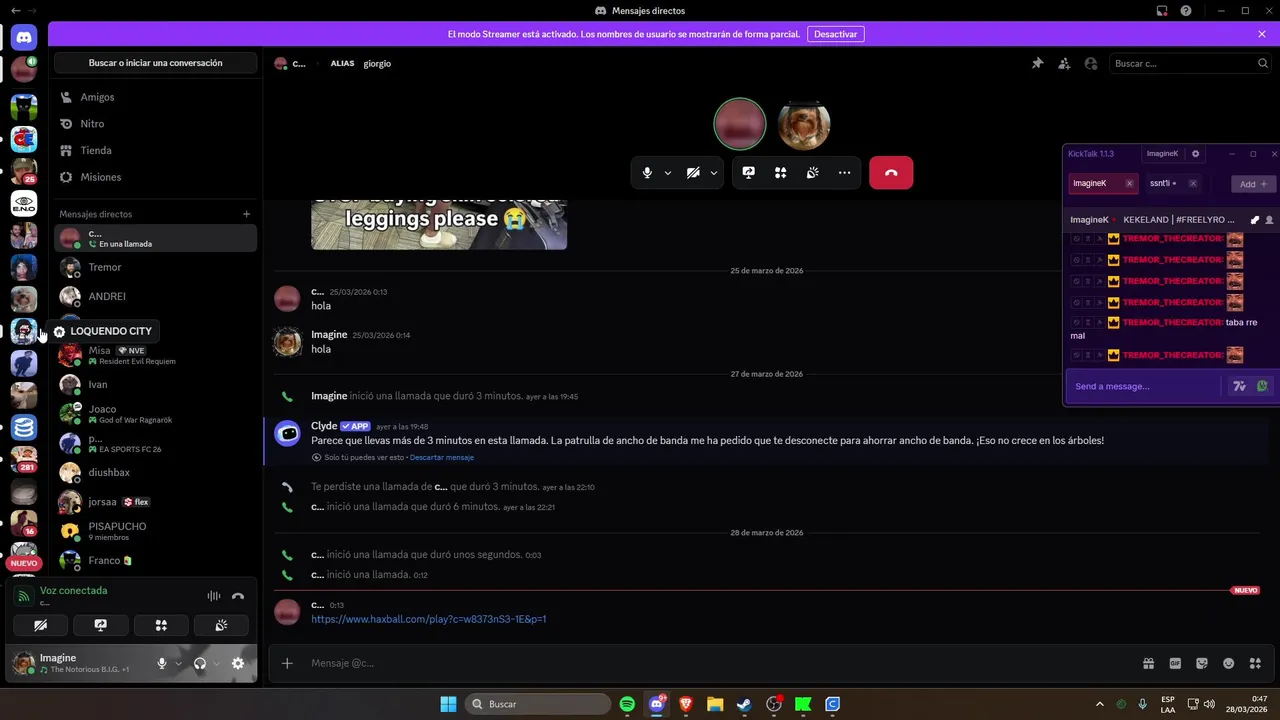
Task: Open Tienda in the sidebar
Action: click(x=156, y=150)
